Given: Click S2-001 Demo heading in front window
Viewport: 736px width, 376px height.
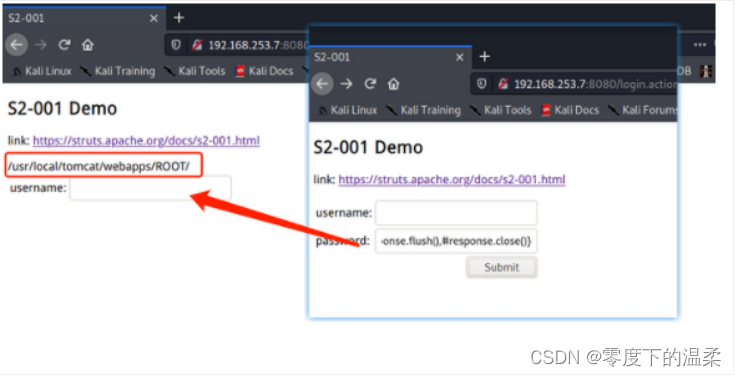Looking at the screenshot, I should [x=368, y=147].
